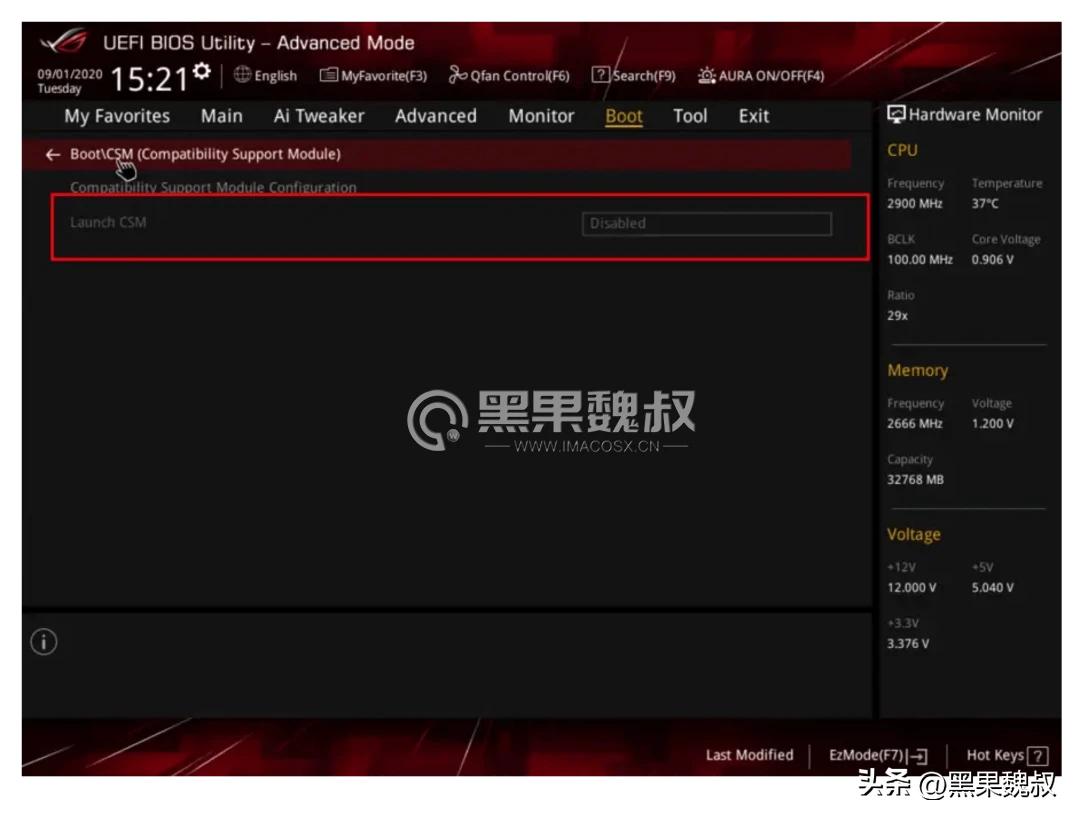Viewport: 1080px width, 821px height.
Task: Expand Compatibility Support Module Configuration
Action: coord(213,188)
